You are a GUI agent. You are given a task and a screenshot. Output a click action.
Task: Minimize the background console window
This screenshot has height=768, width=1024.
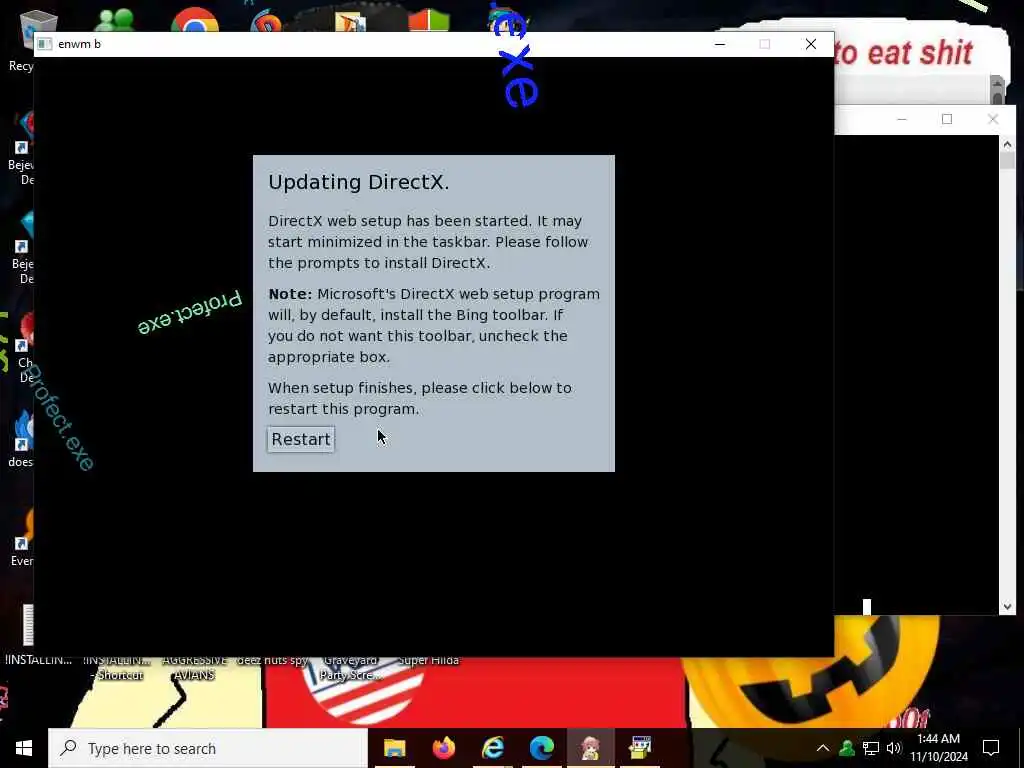[x=902, y=119]
